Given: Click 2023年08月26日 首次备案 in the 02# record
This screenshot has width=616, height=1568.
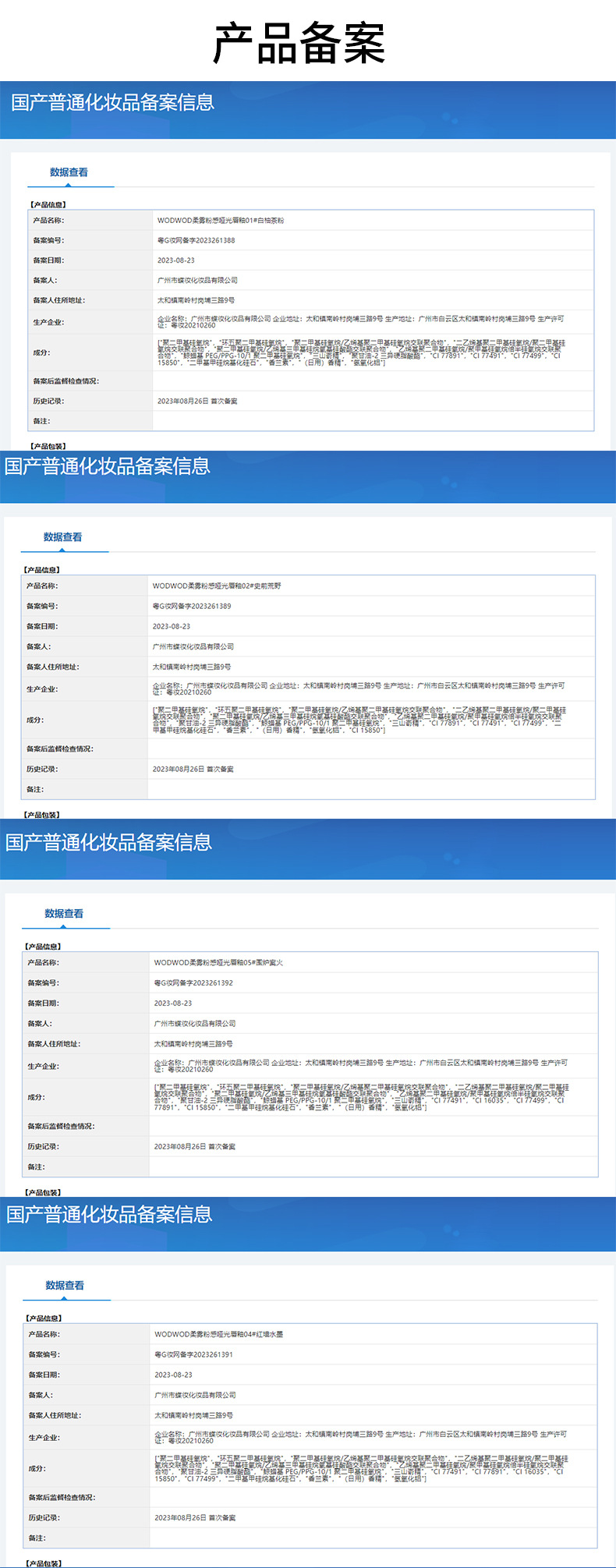Looking at the screenshot, I should point(193,769).
